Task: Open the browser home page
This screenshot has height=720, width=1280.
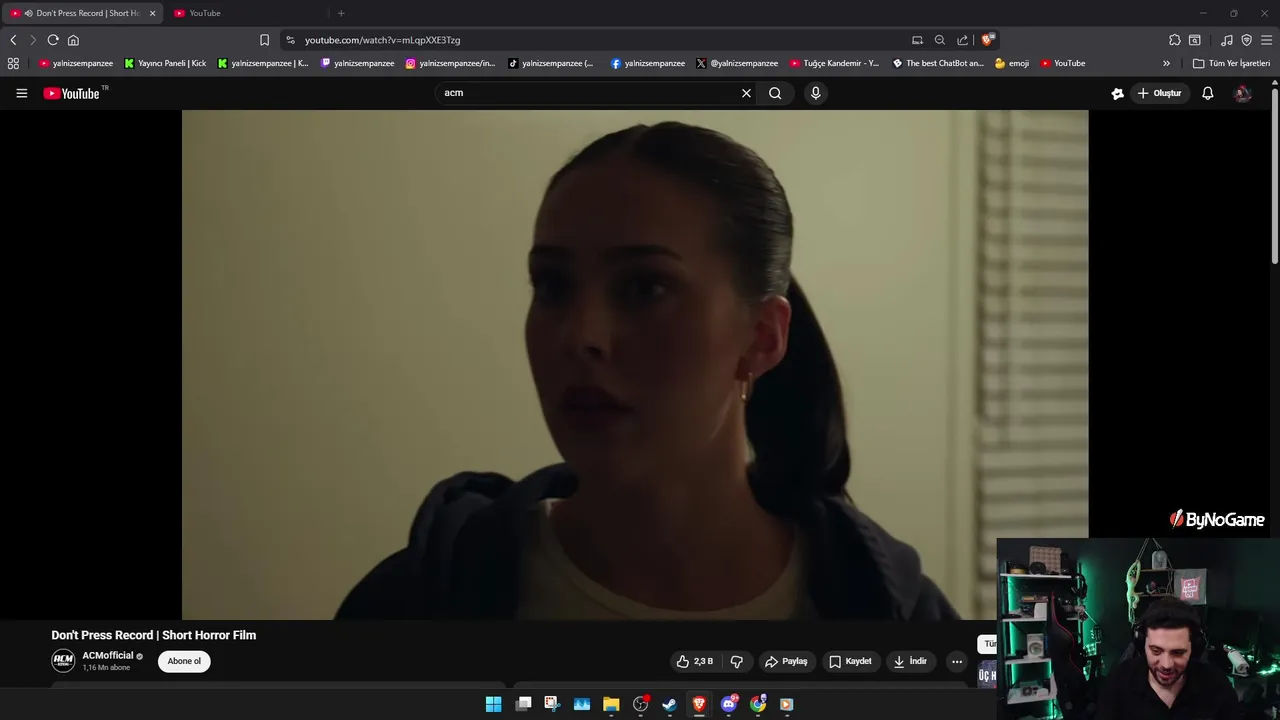Action: pyautogui.click(x=73, y=40)
